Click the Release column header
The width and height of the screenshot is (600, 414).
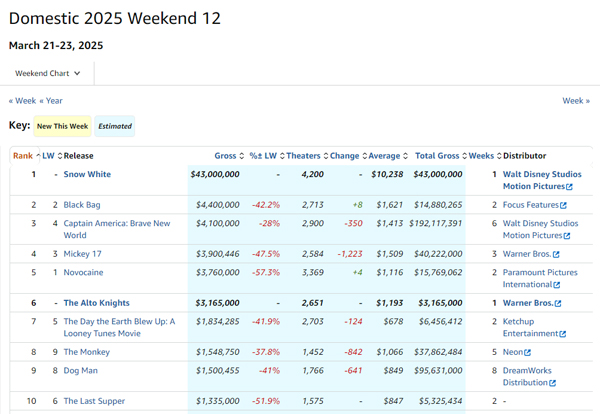[x=78, y=156]
